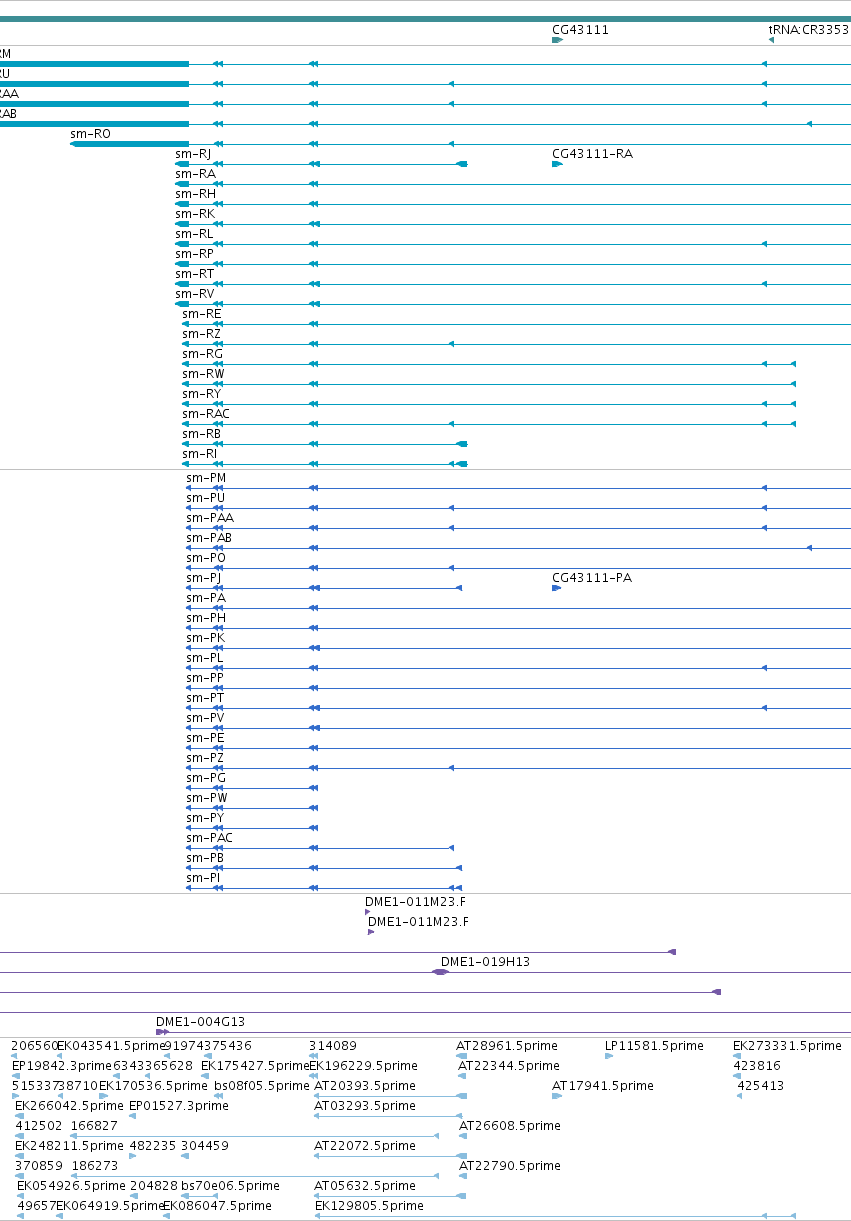Select the sm-PM protein label
Screen dimensions: 851x1221
206,478
